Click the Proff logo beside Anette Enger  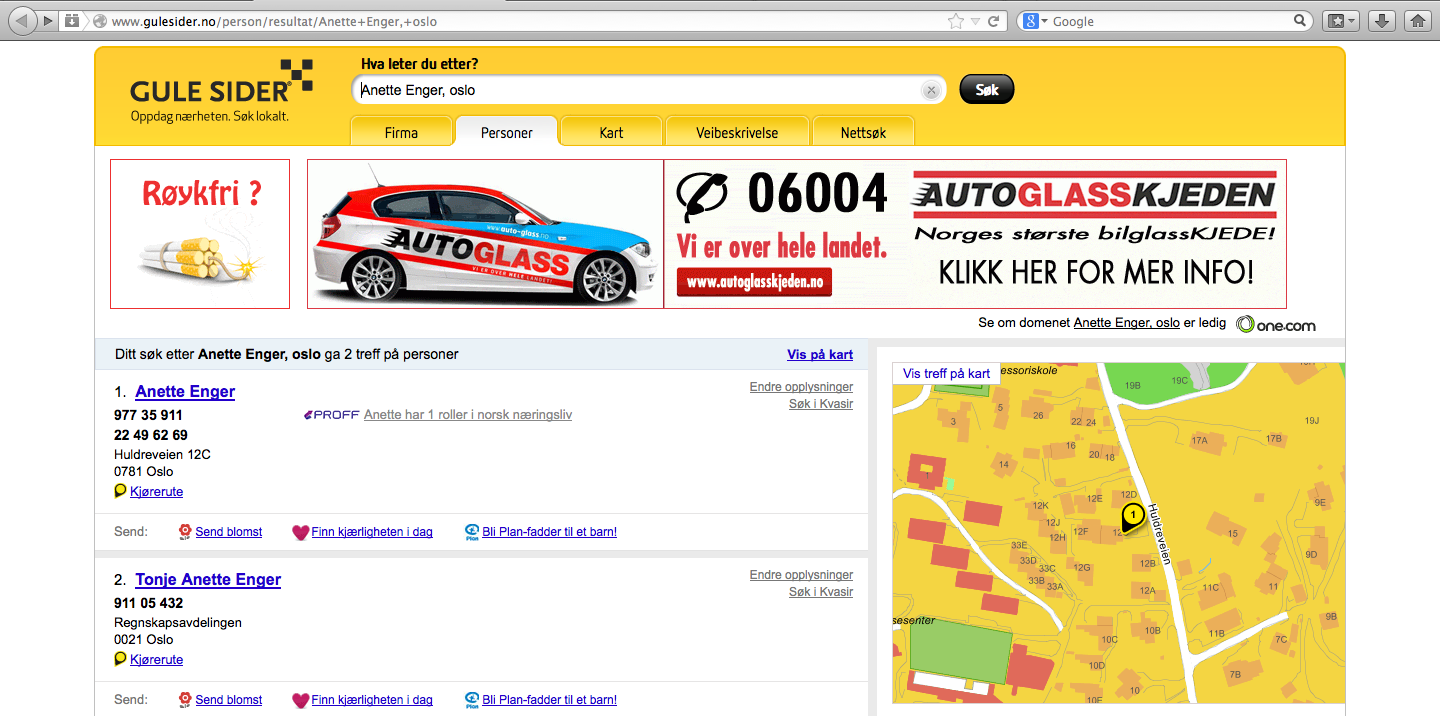click(x=330, y=415)
